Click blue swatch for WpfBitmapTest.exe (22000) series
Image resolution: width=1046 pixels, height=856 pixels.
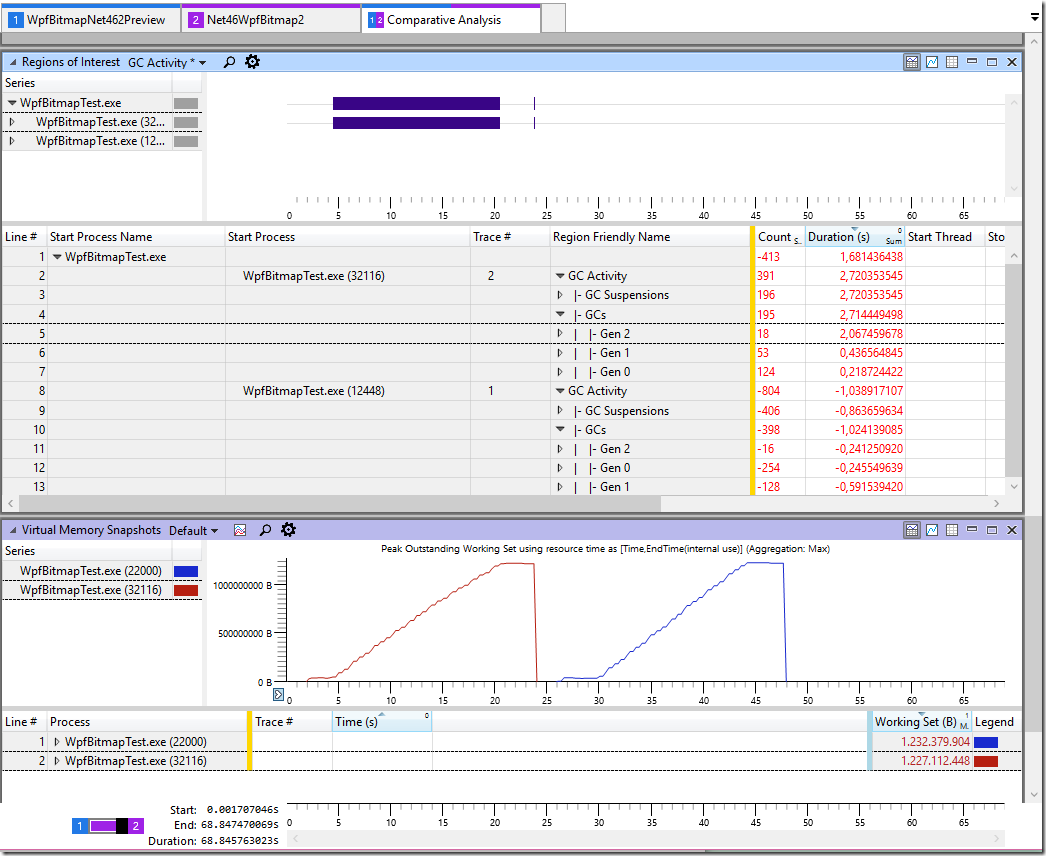(x=186, y=571)
